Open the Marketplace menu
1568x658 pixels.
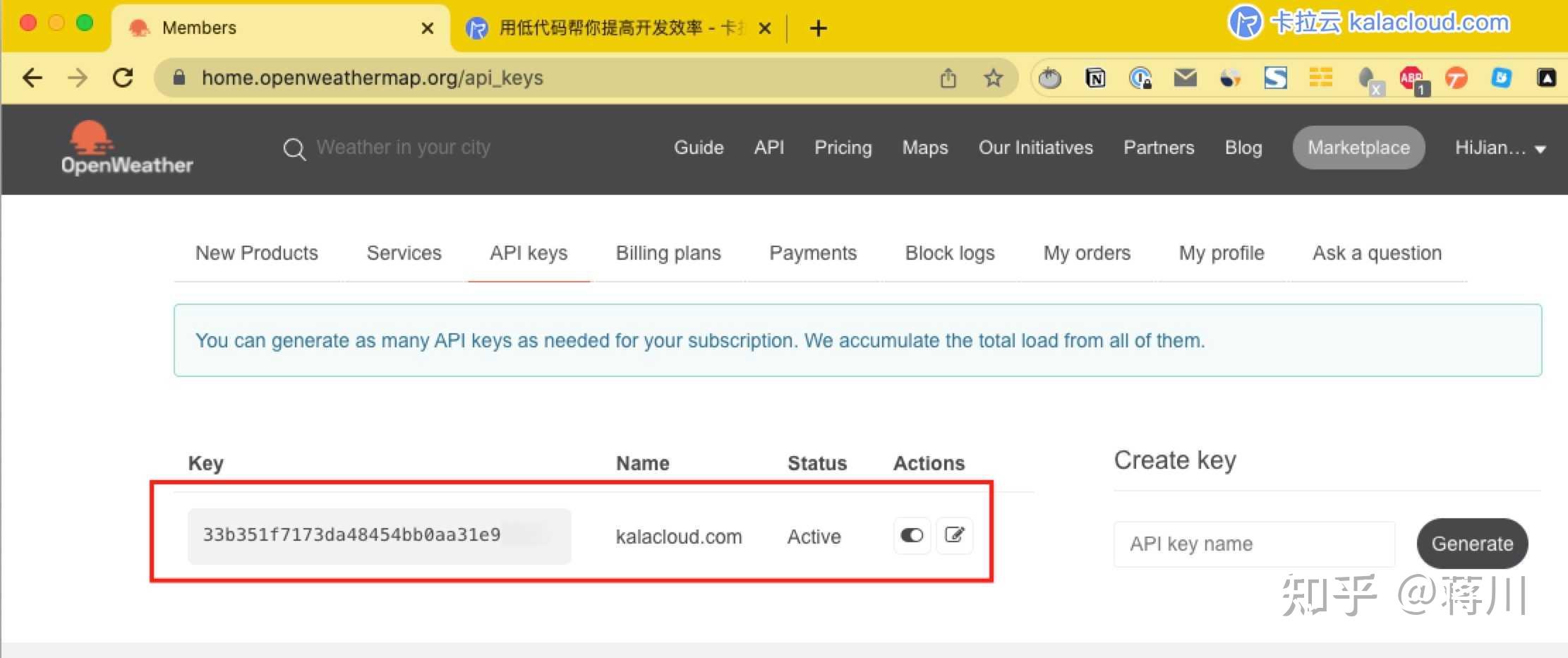click(1358, 148)
